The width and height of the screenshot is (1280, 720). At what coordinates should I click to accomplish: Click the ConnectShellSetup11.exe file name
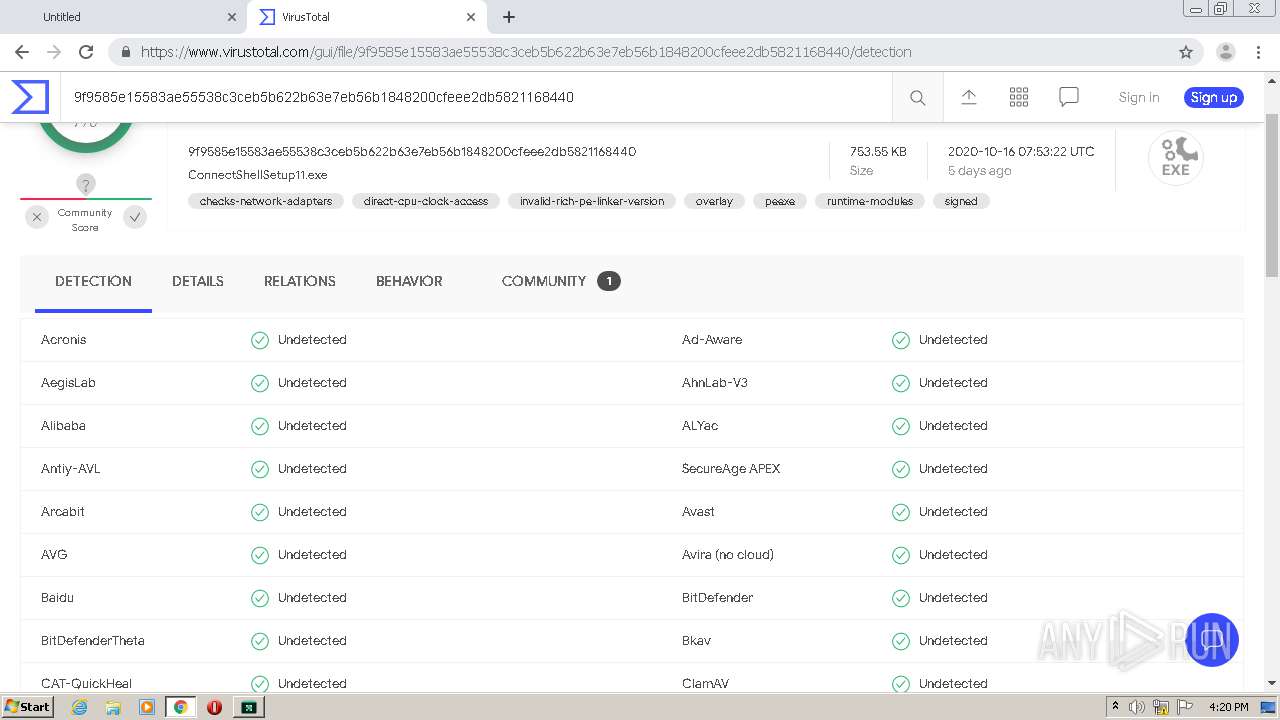tap(258, 175)
